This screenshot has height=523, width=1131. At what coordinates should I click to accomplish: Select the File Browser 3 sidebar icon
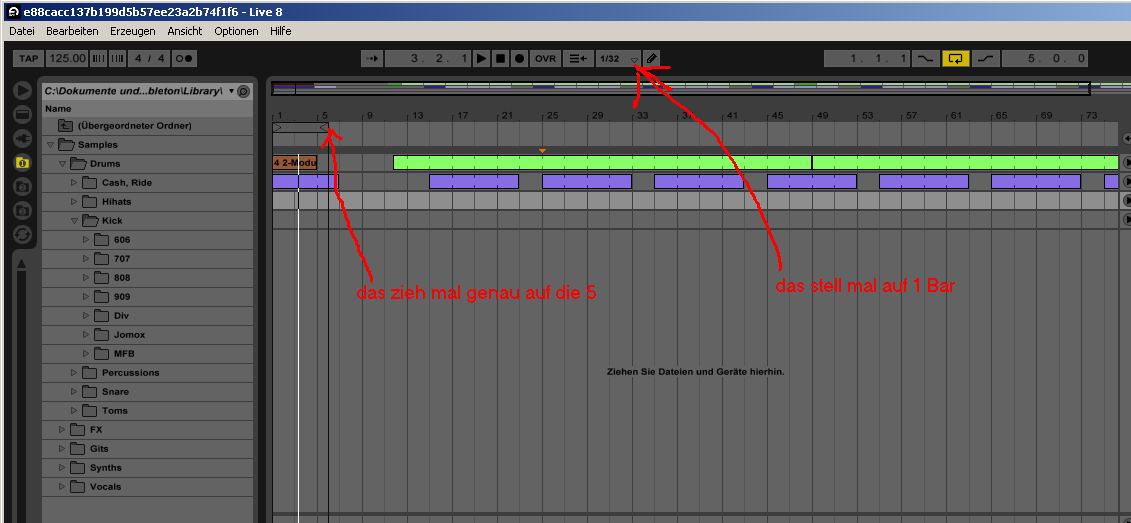pyautogui.click(x=22, y=210)
